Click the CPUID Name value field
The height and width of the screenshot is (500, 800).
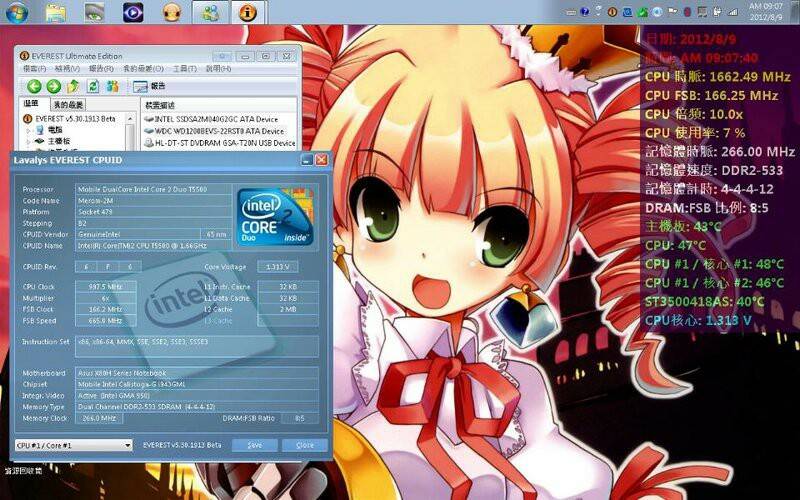[x=153, y=246]
